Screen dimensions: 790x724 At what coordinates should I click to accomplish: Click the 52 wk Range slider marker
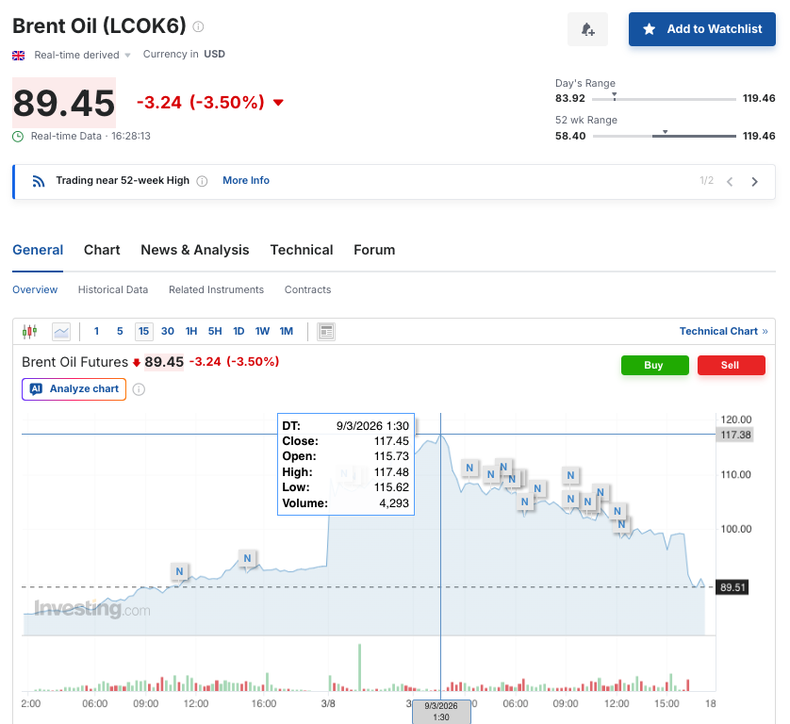(665, 132)
